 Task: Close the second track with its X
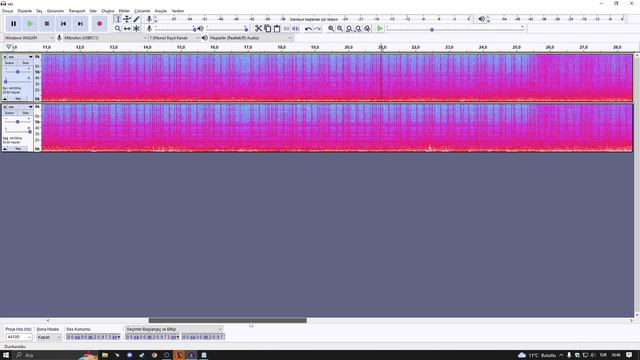[5, 107]
